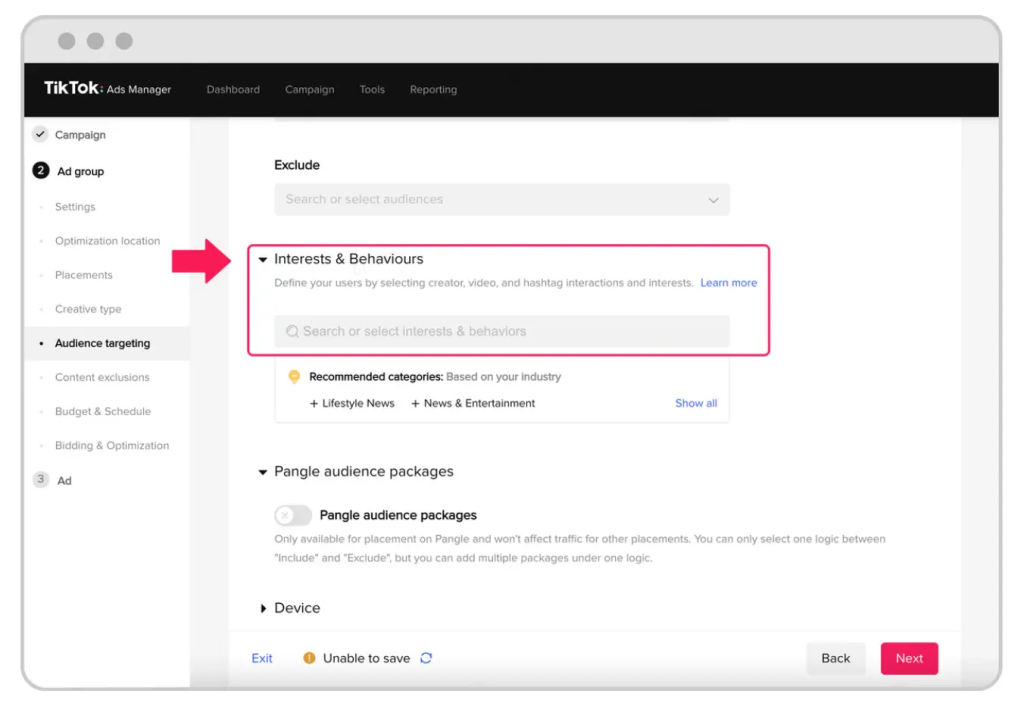The width and height of the screenshot is (1024, 703).
Task: Click the search magnifier in interests field
Action: coord(293,331)
